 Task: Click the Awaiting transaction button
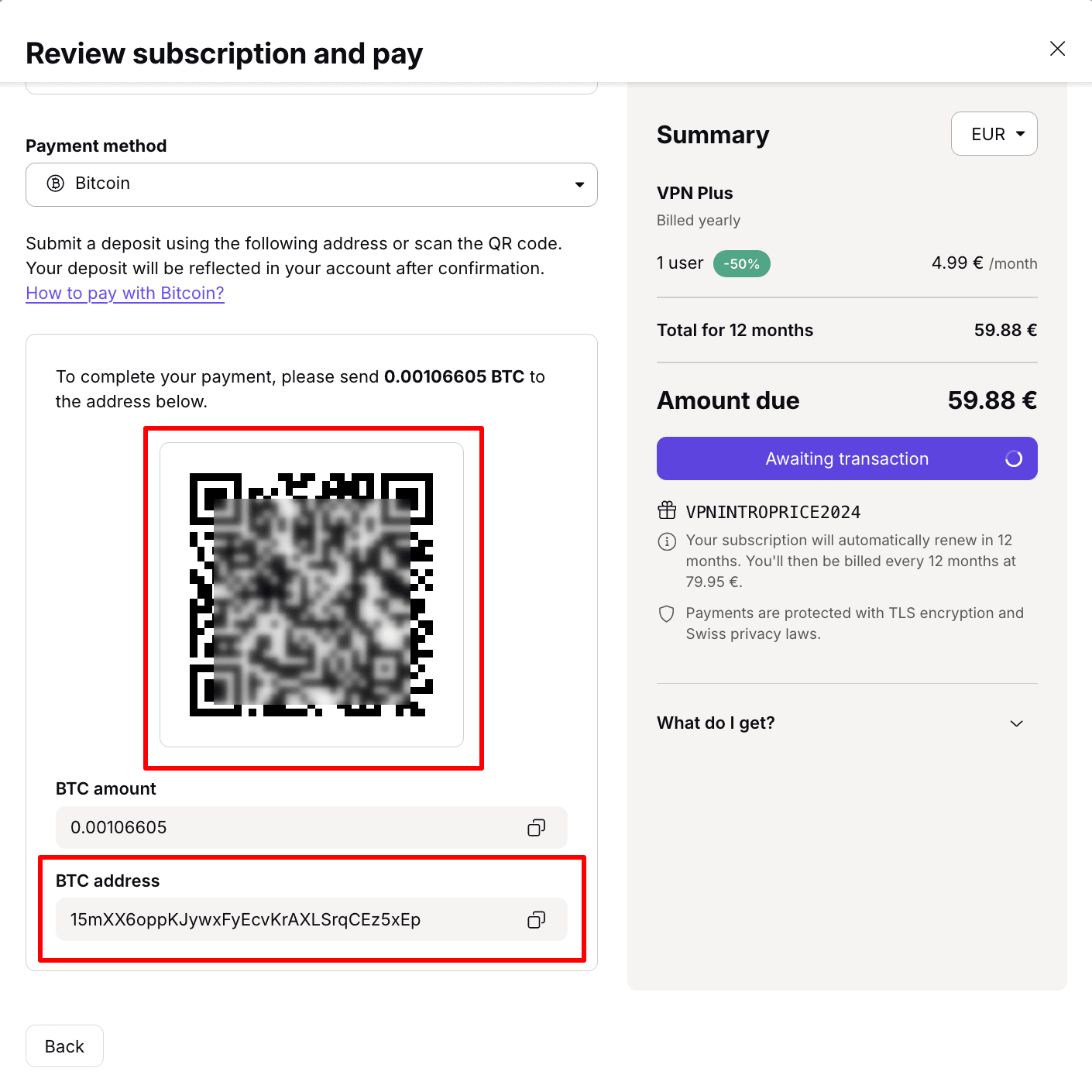tap(846, 458)
